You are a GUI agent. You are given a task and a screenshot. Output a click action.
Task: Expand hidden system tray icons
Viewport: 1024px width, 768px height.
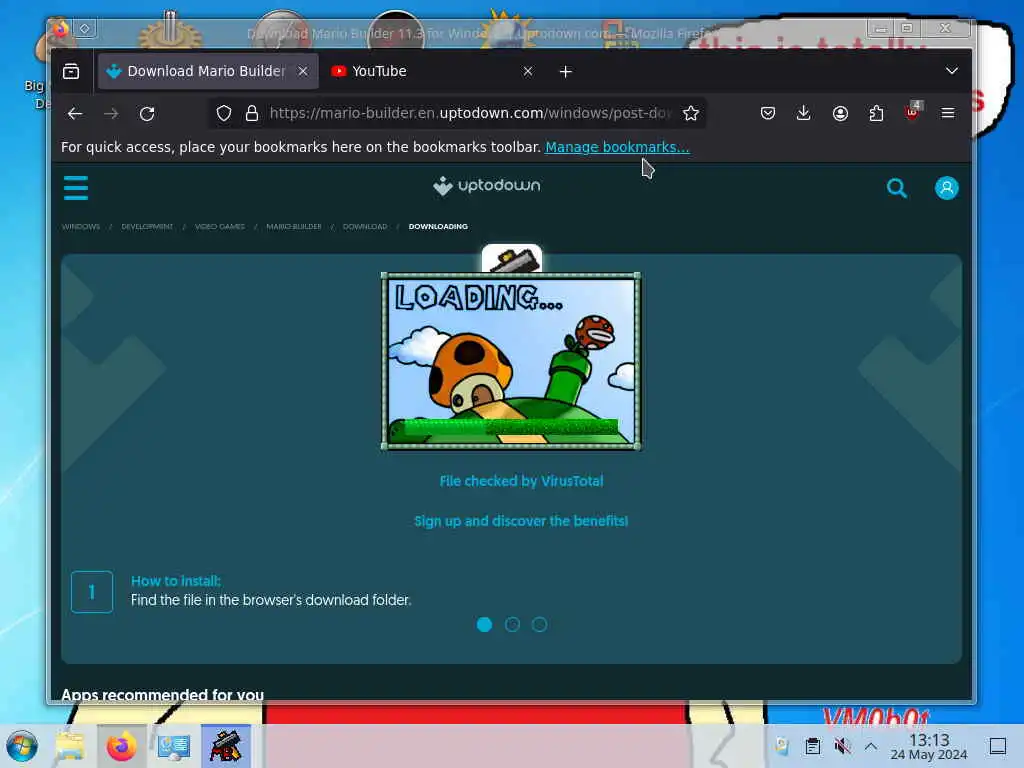(x=871, y=746)
